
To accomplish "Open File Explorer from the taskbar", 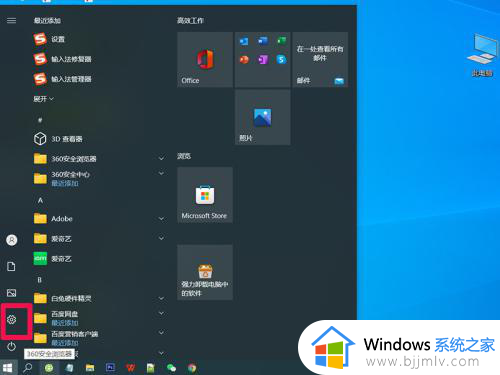I will click(x=90, y=368).
